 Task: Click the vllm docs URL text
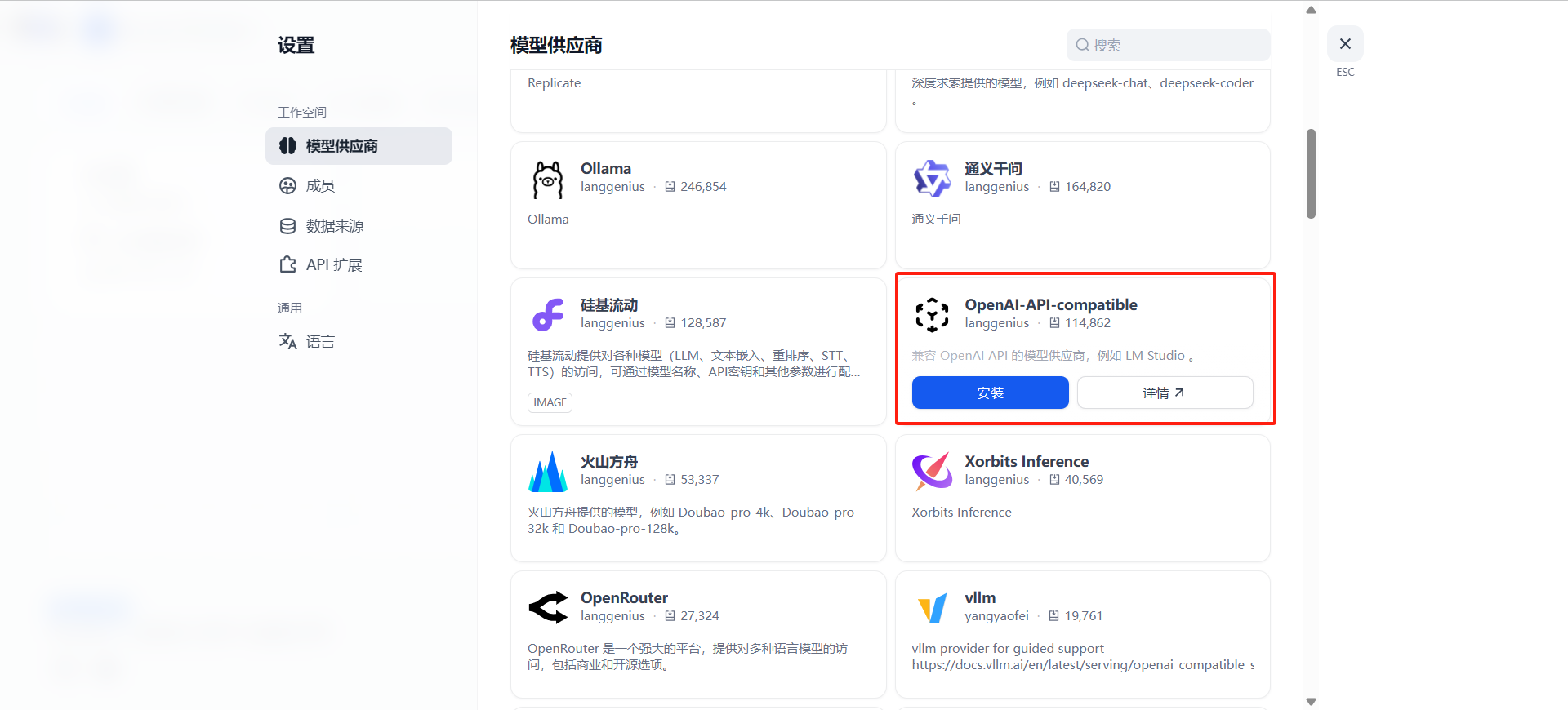click(x=1082, y=665)
